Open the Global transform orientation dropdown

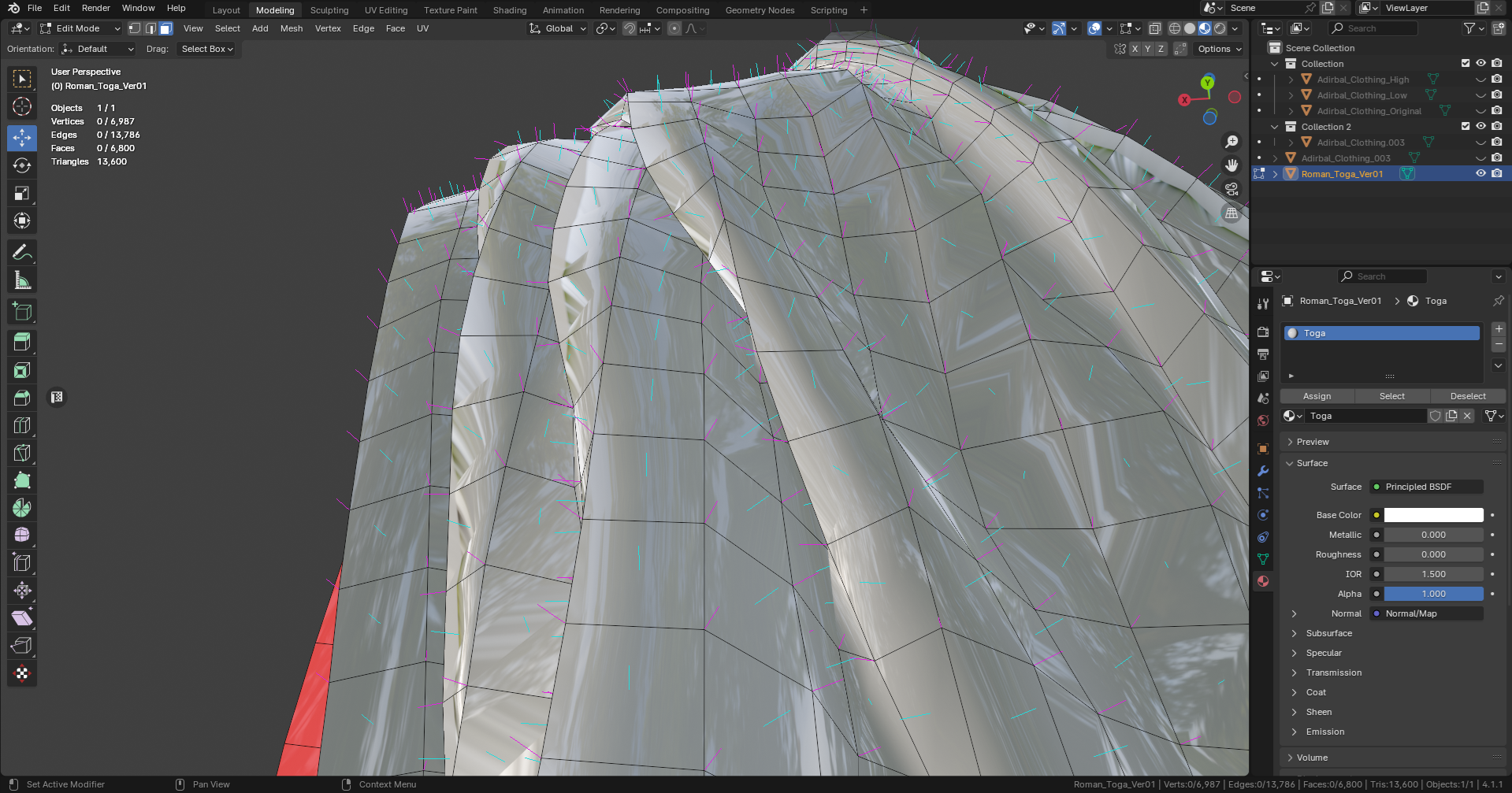click(558, 28)
